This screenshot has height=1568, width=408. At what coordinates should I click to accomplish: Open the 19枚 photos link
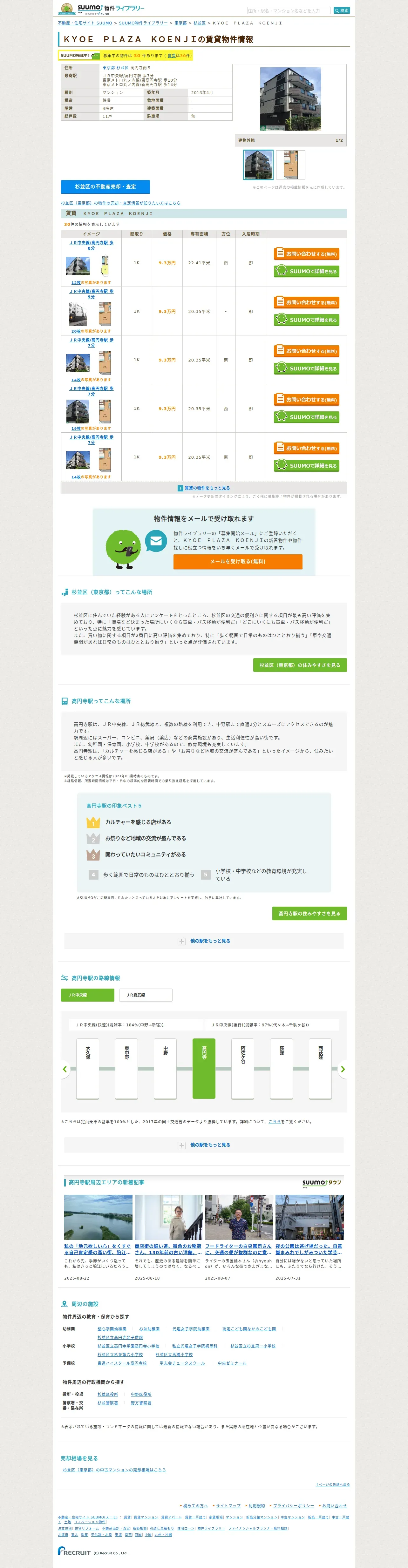pyautogui.click(x=76, y=429)
